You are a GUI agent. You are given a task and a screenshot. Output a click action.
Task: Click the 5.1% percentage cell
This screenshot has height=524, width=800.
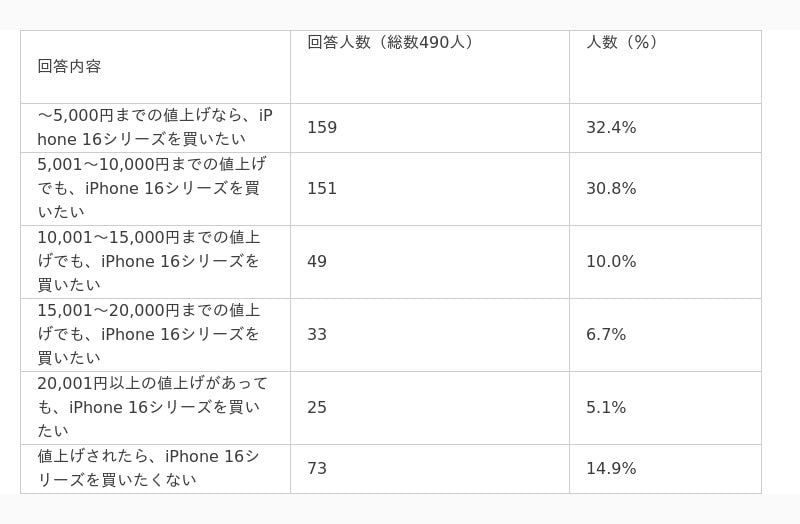(665, 408)
